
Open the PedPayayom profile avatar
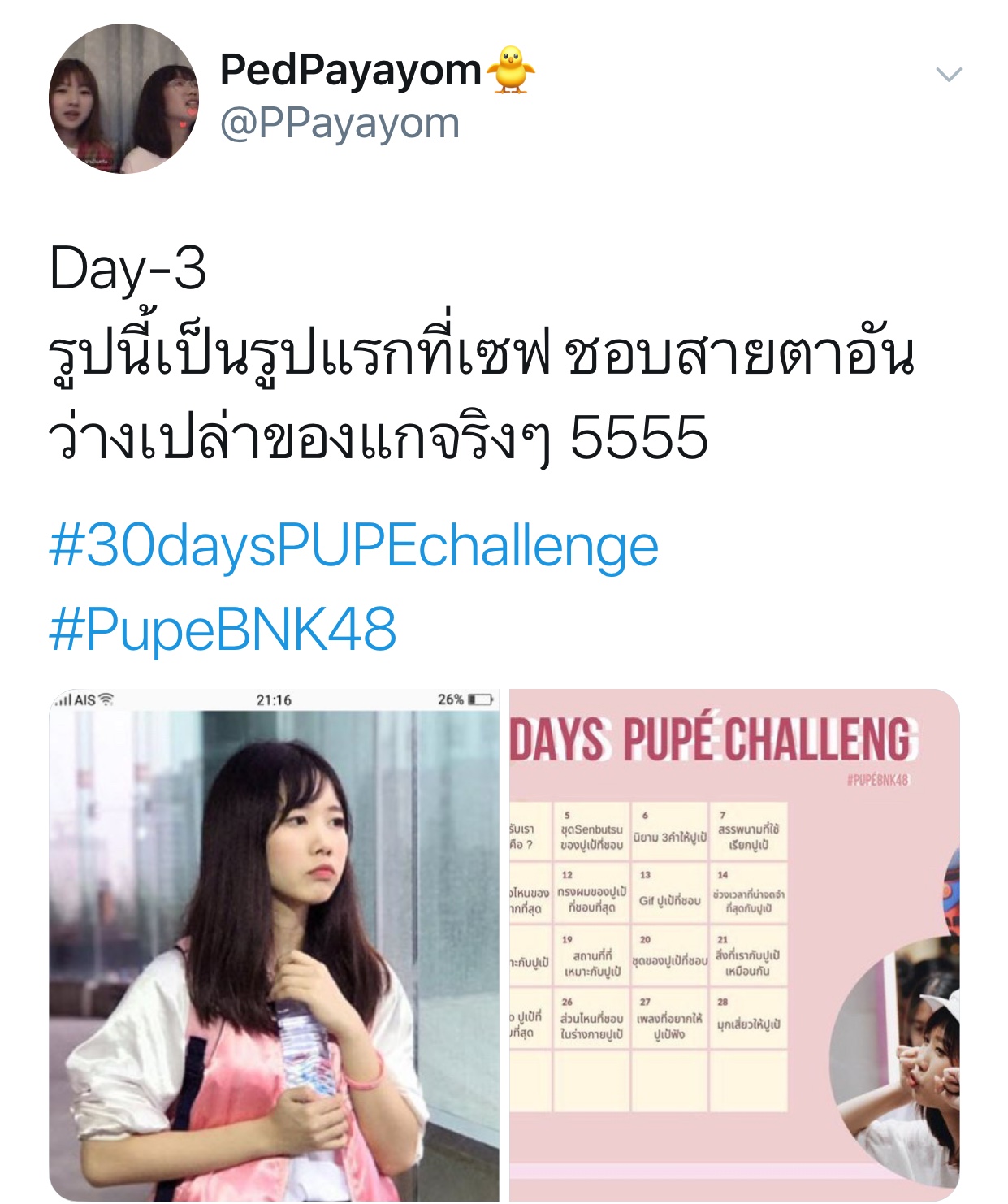click(123, 98)
